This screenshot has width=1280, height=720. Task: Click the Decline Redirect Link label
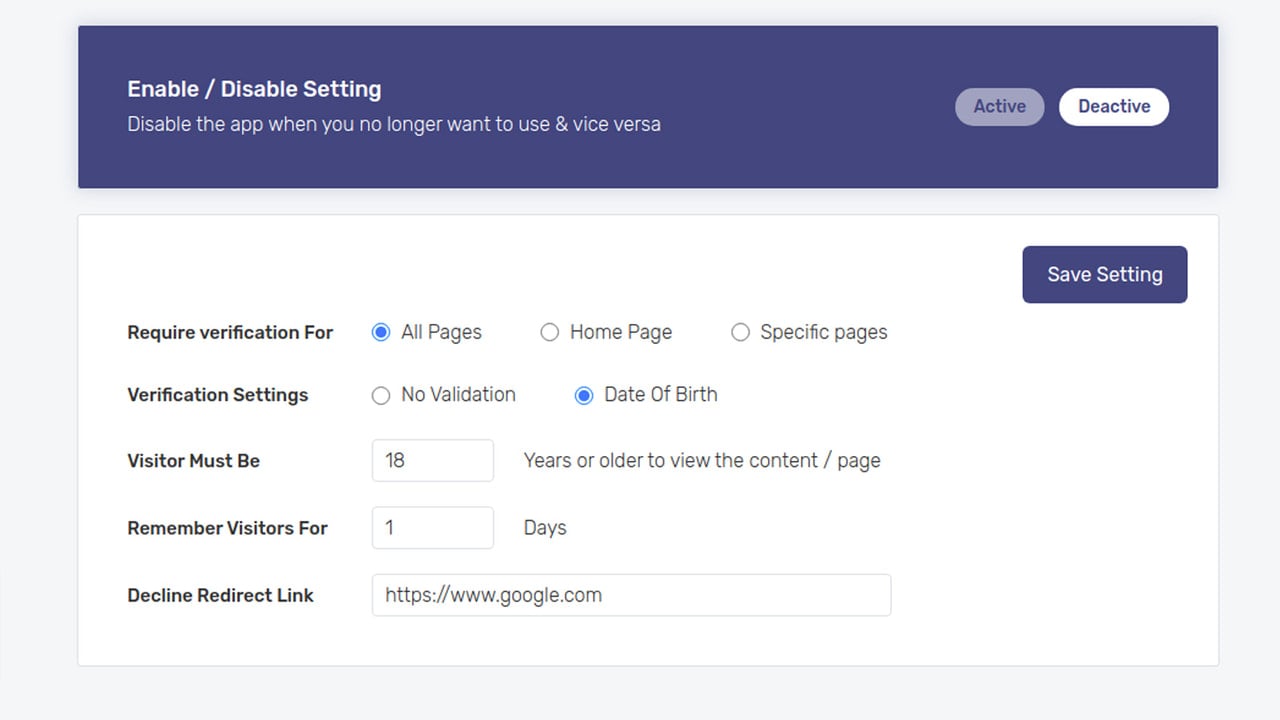[x=221, y=595]
